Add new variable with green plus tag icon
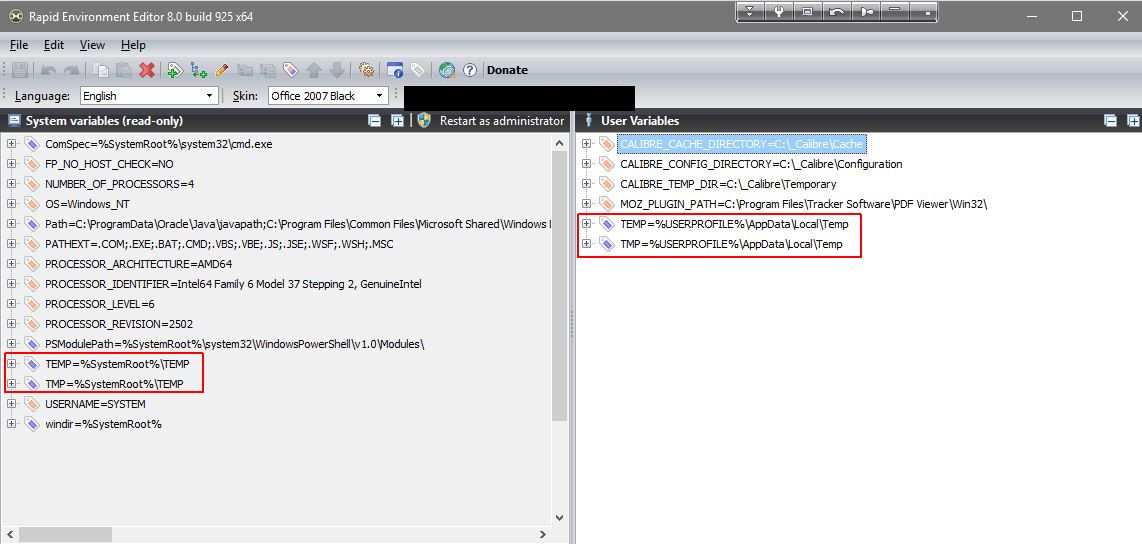This screenshot has width=1142, height=544. point(175,70)
